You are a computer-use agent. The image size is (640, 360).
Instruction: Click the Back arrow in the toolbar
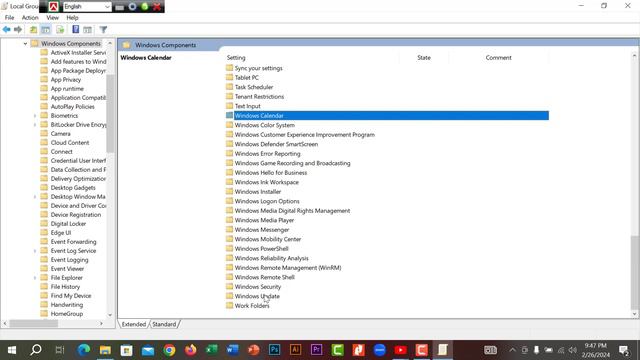[x=7, y=29]
